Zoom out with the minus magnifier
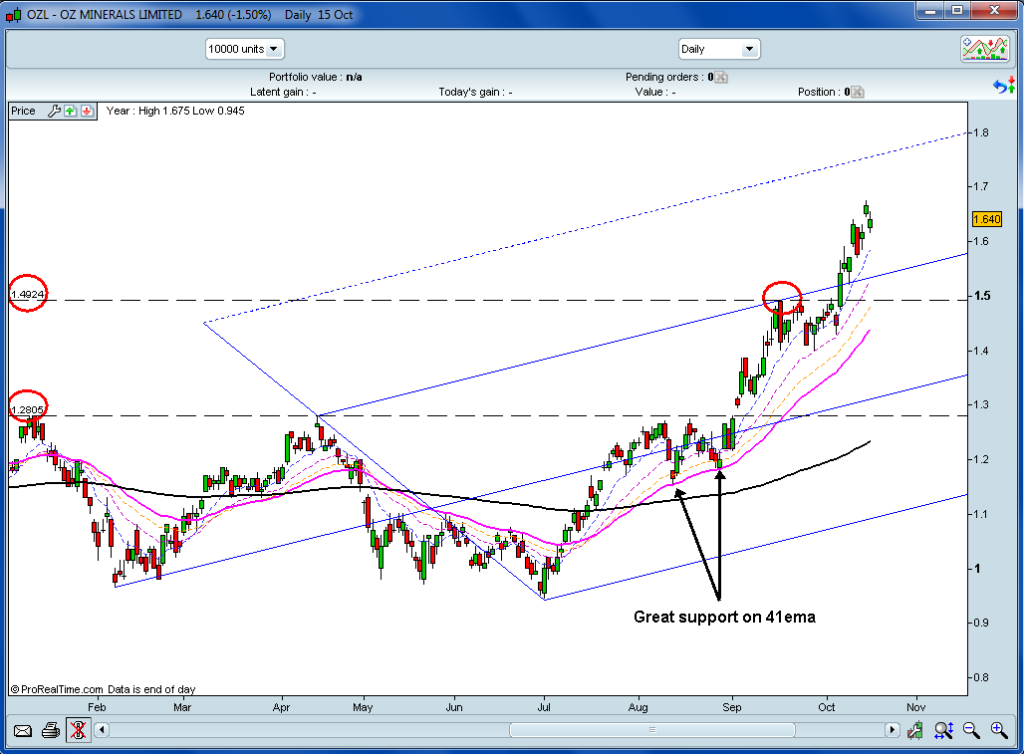 click(x=972, y=730)
